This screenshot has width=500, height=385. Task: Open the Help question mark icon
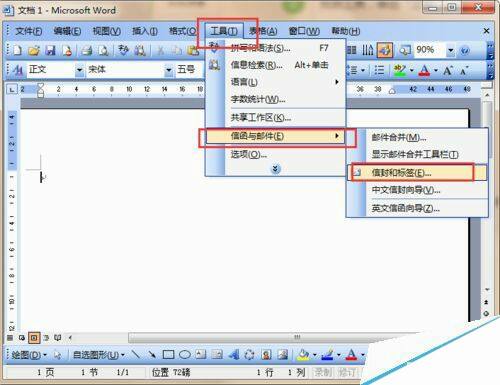click(465, 50)
